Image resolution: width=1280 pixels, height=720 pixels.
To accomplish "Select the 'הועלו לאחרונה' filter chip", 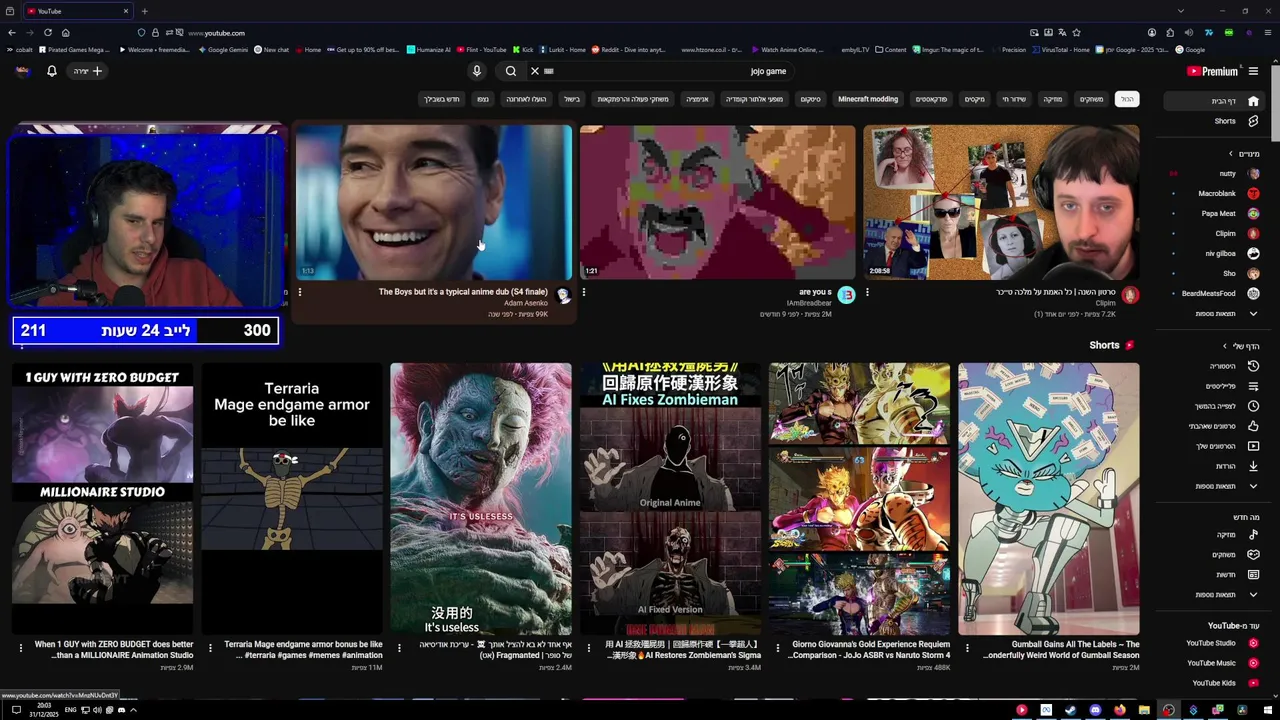I will (x=526, y=99).
